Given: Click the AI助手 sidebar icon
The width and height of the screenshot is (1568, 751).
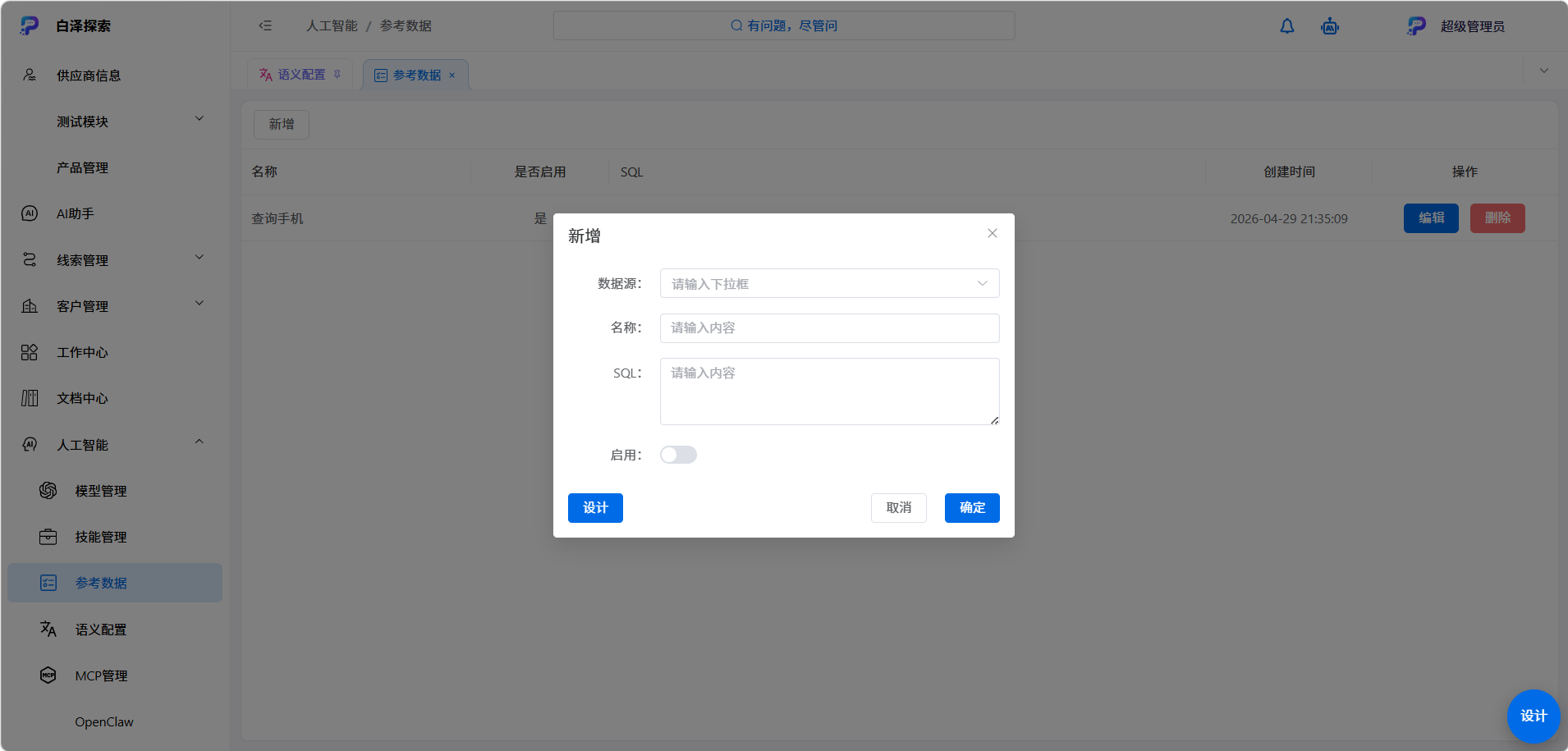Looking at the screenshot, I should (x=30, y=213).
